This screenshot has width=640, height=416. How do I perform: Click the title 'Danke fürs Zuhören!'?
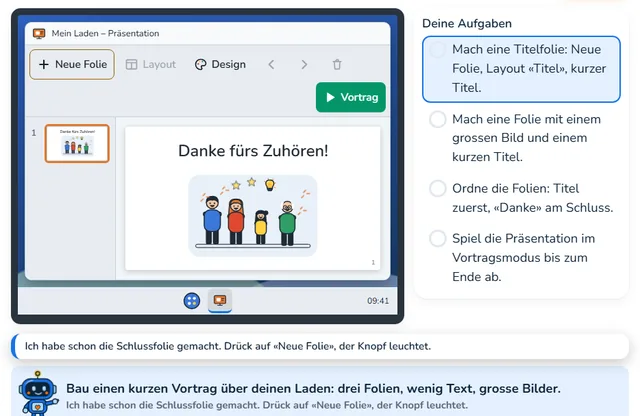253,151
